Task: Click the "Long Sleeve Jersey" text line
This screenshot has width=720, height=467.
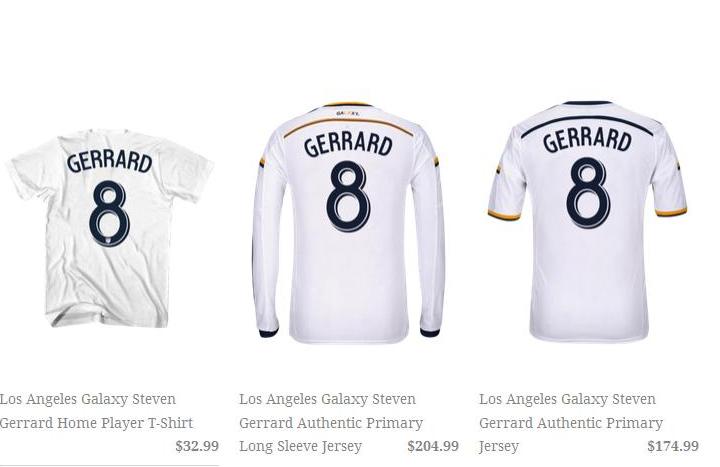Action: click(x=300, y=446)
